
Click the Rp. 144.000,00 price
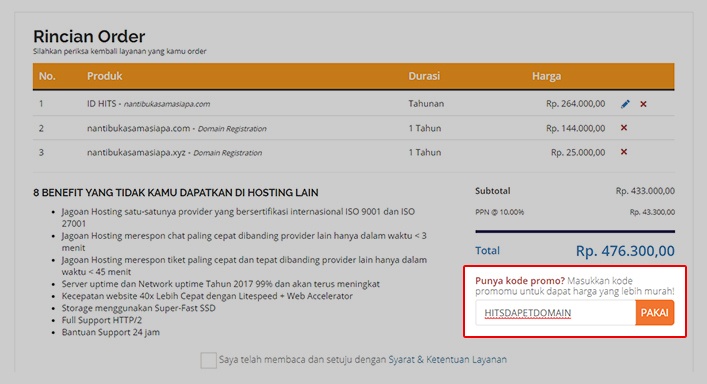pos(575,128)
